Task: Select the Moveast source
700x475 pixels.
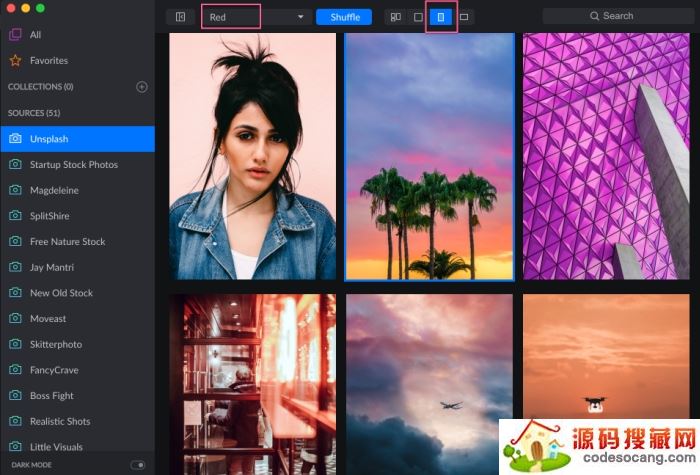Action: (x=77, y=318)
